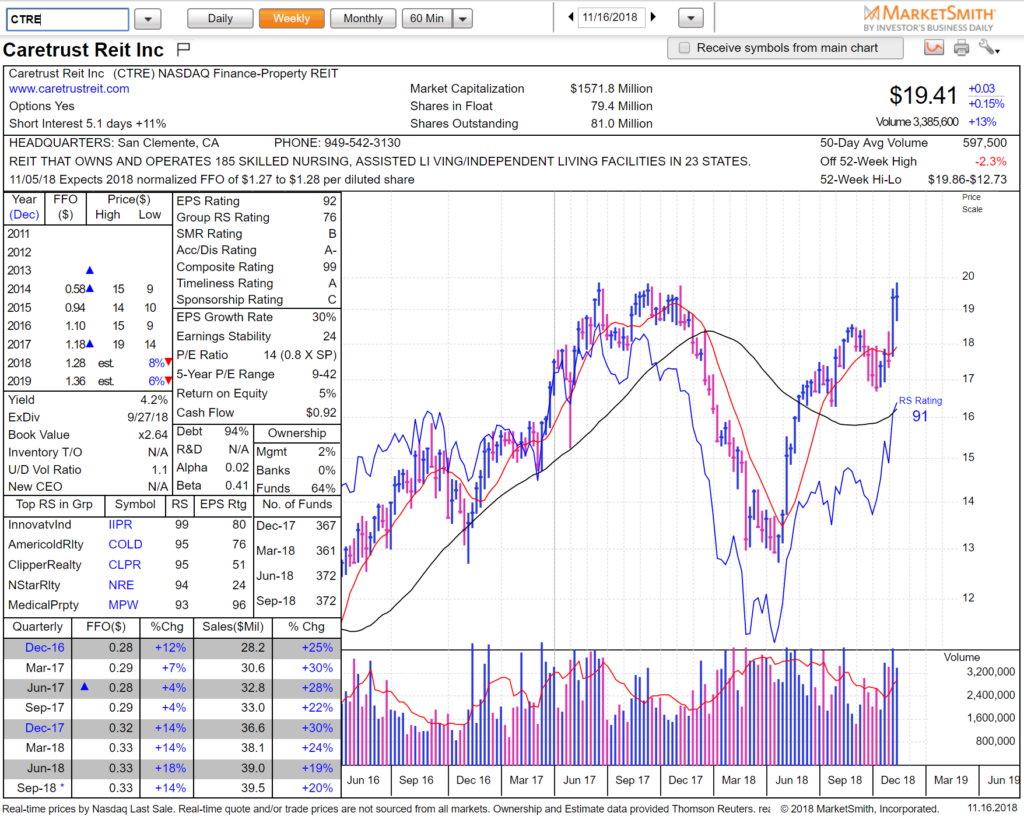Click the 52-Week Hi-Lo $19.86-$12.73 value
Viewport: 1024px width, 816px height.
point(967,180)
